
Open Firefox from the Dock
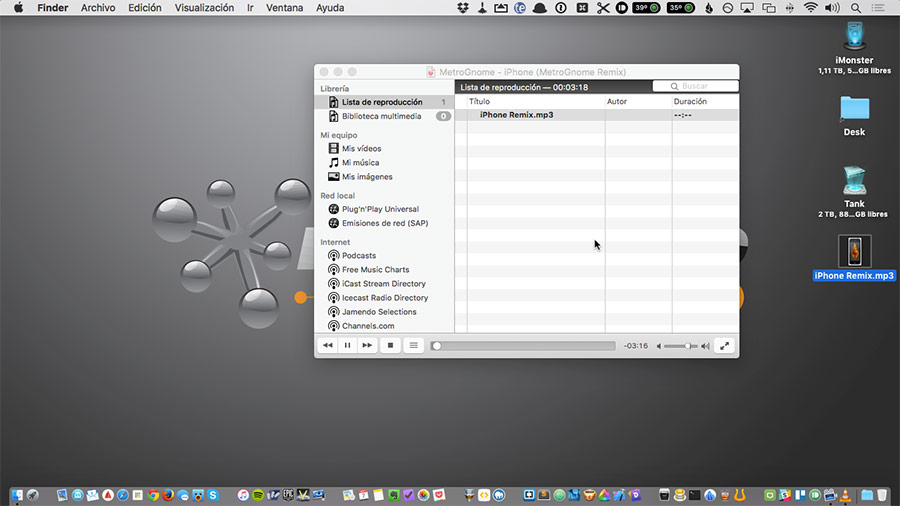[168, 495]
